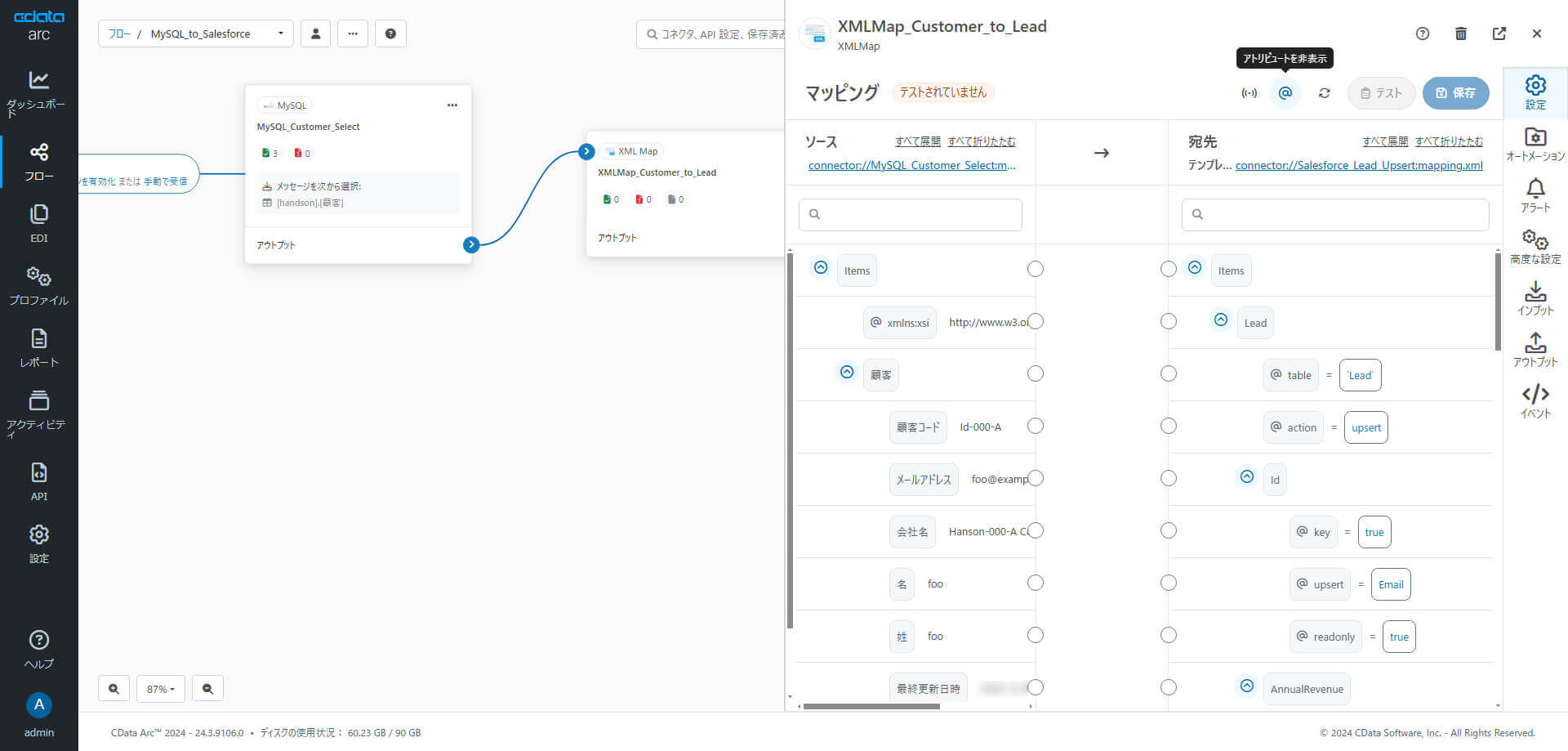Click the テスト test button
The width and height of the screenshot is (1568, 751).
coord(1381,93)
